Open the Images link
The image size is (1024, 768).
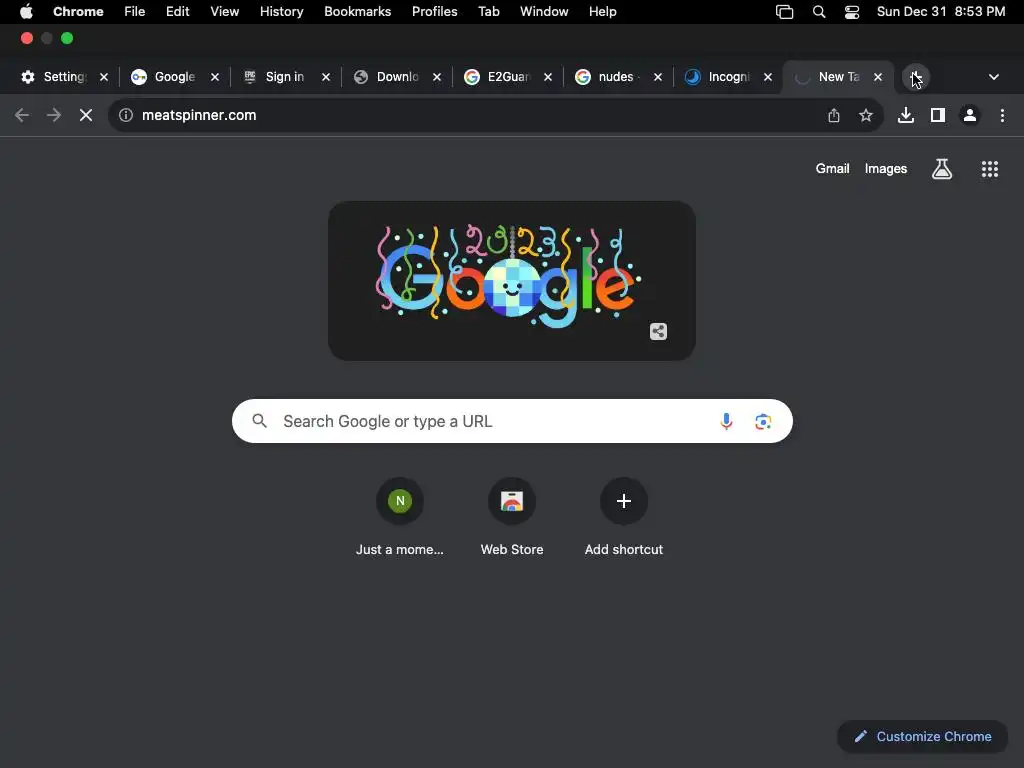(886, 168)
